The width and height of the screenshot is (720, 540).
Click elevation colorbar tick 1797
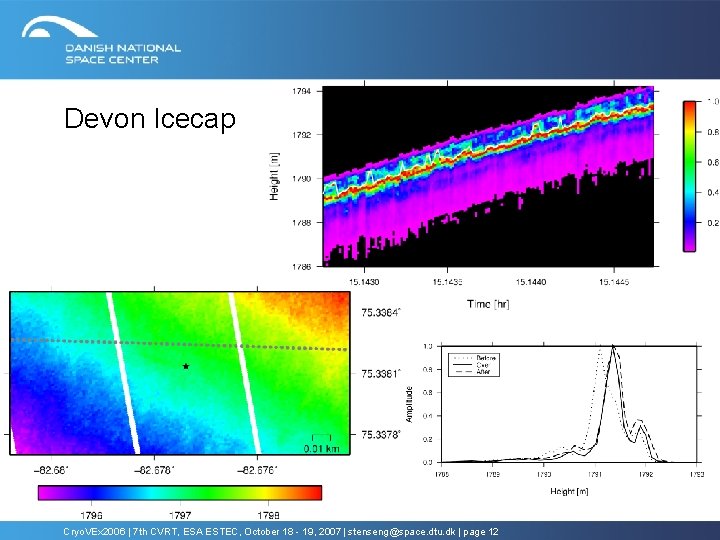click(x=180, y=516)
